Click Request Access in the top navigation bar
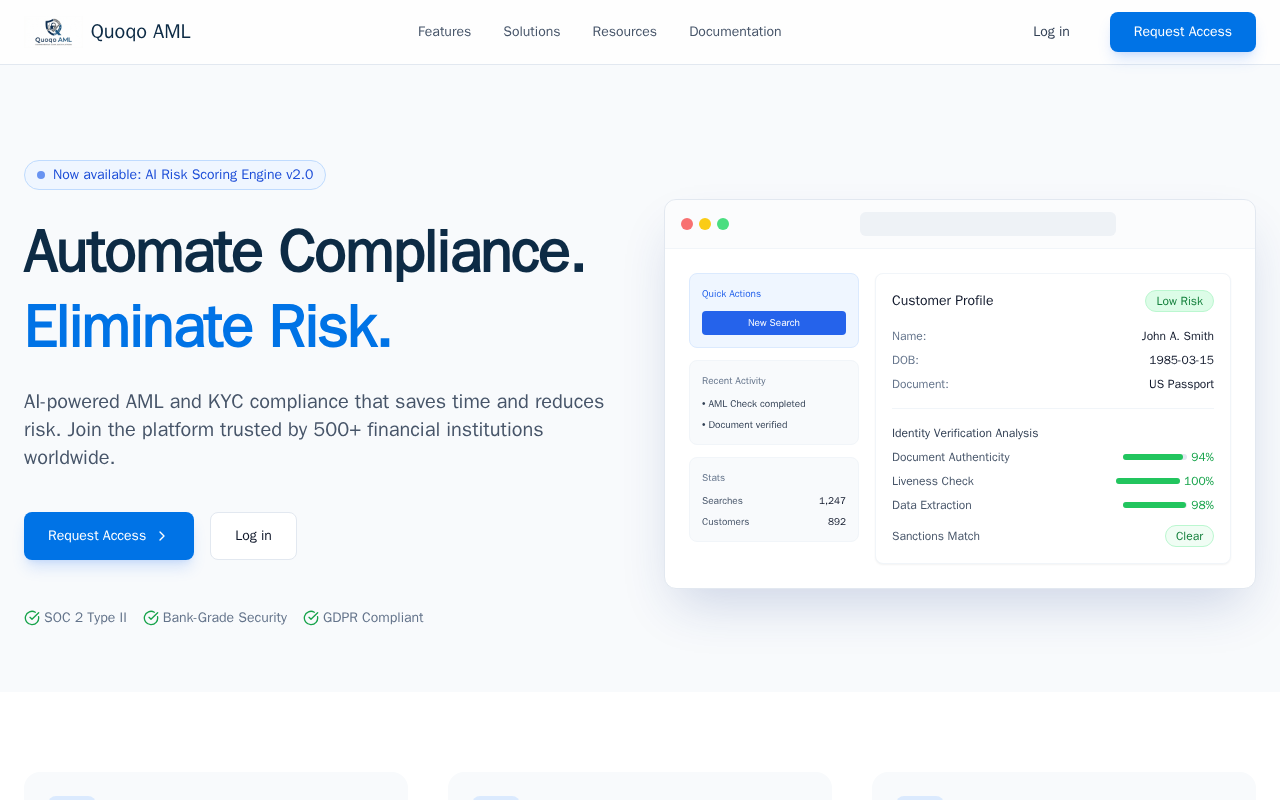 point(1183,32)
